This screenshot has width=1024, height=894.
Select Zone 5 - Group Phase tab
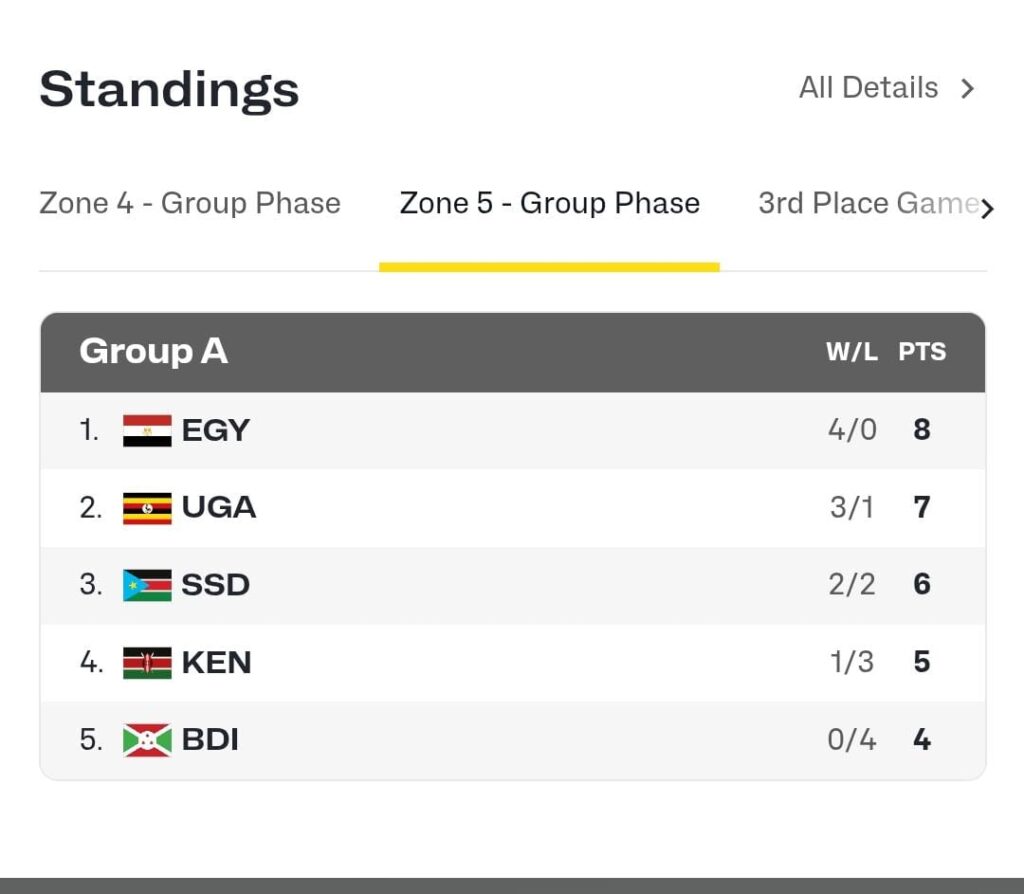pyautogui.click(x=549, y=203)
